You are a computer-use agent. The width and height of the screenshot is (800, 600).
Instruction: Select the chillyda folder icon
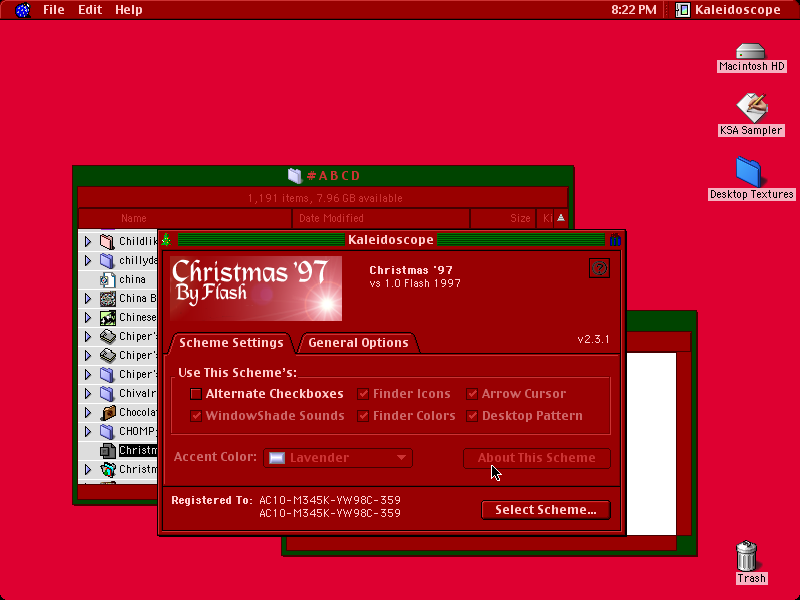(107, 260)
